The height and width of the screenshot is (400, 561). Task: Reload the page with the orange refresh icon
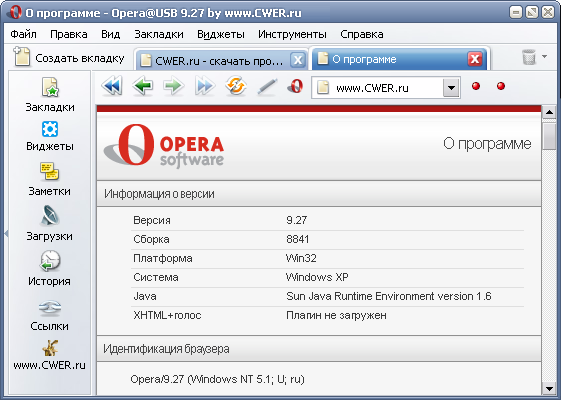pos(236,86)
